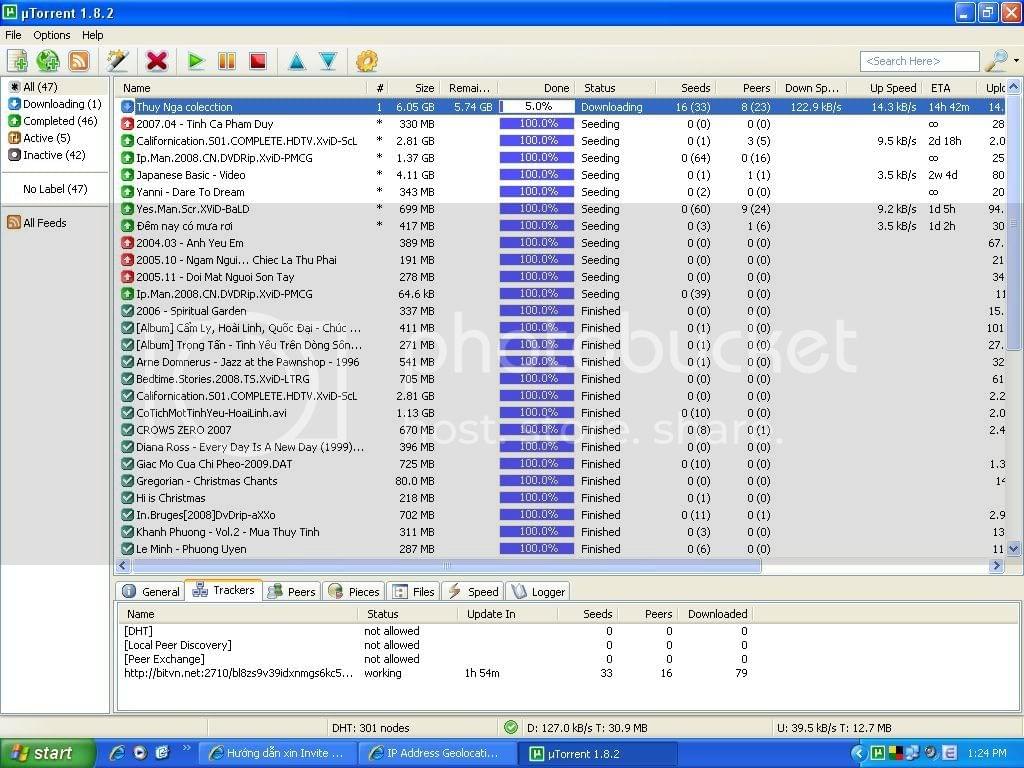Viewport: 1024px width, 768px height.
Task: Select the bitvn.net tracker row
Action: pos(436,673)
